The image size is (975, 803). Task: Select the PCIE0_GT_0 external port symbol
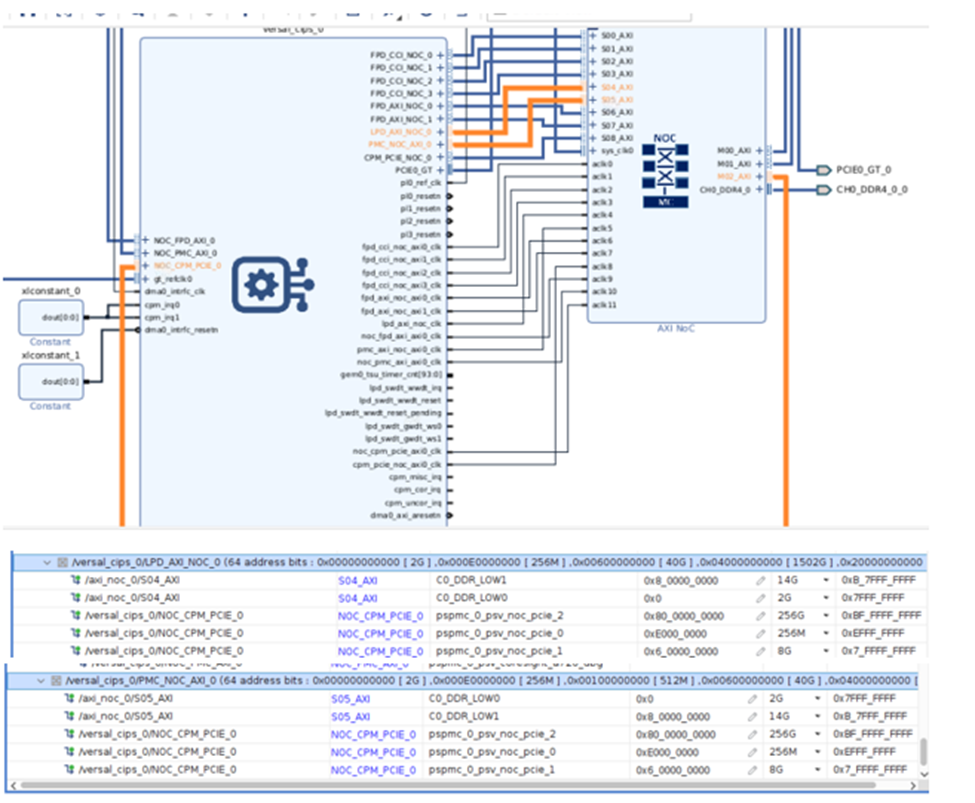(823, 170)
